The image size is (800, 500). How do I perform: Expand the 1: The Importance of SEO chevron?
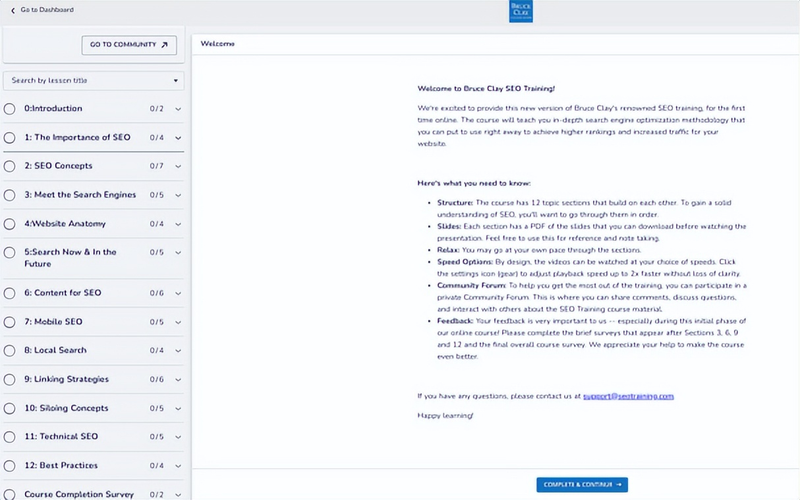[x=178, y=138]
